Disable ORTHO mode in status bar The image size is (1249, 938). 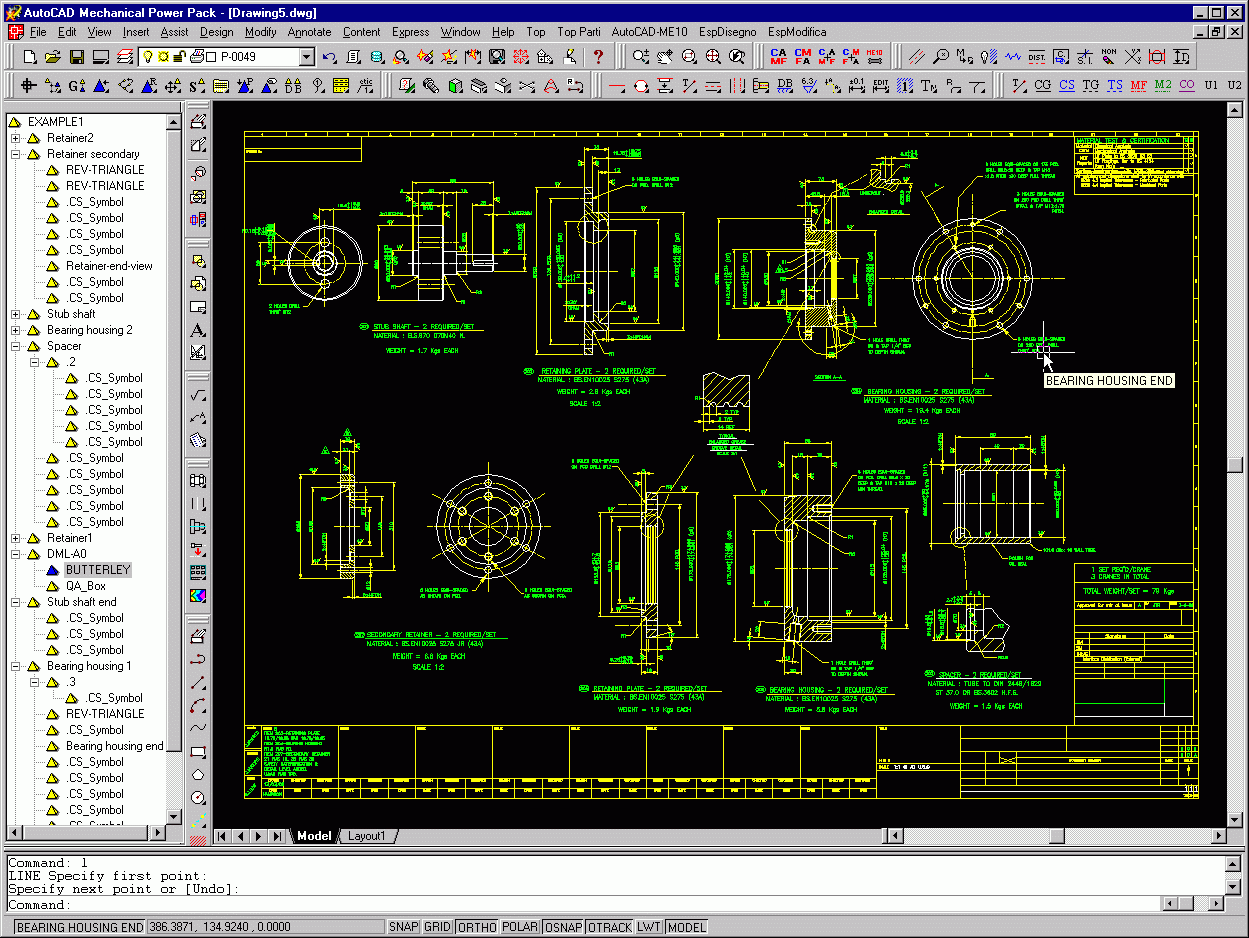[477, 927]
